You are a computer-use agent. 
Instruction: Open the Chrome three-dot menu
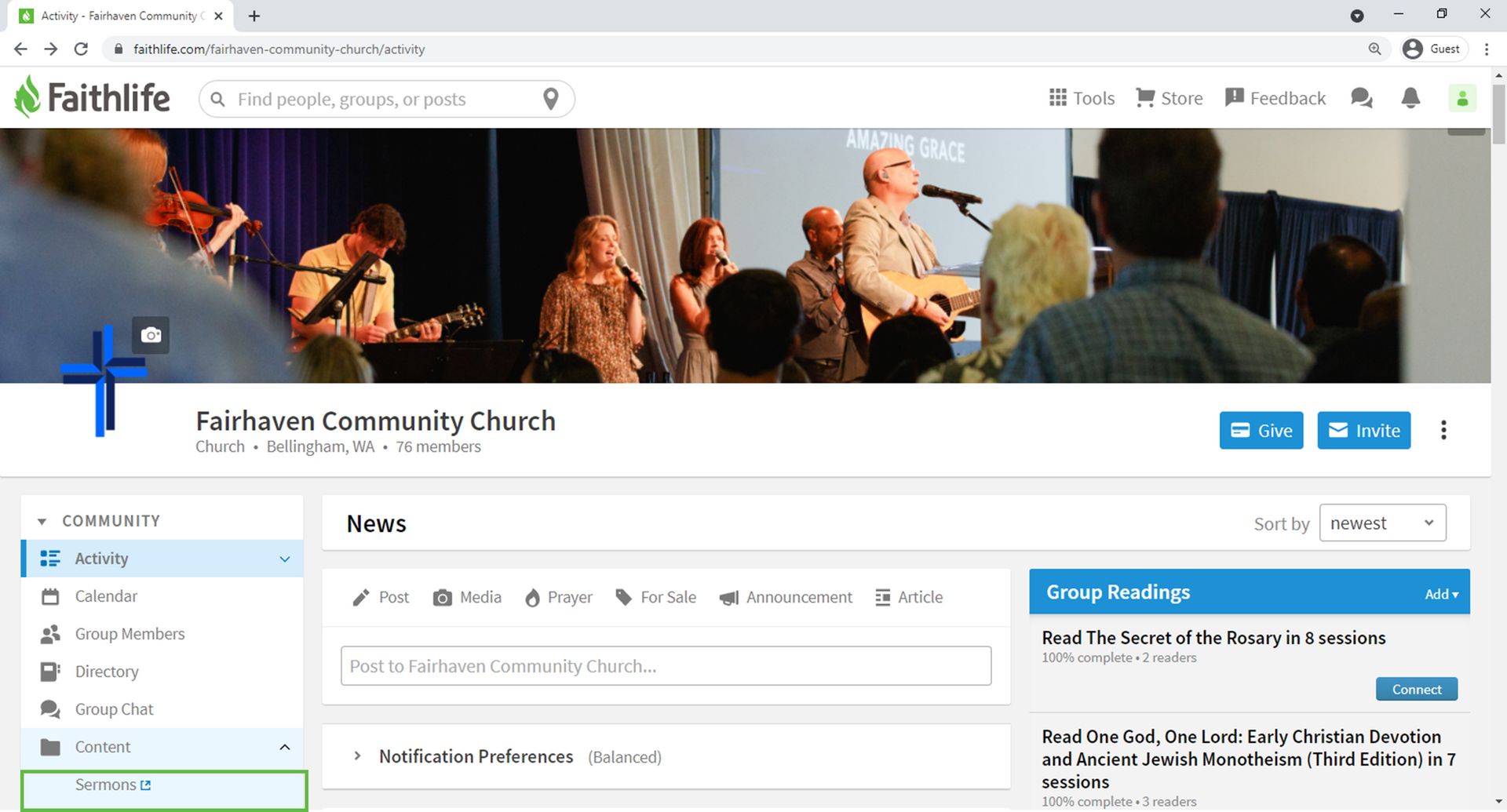tap(1487, 49)
